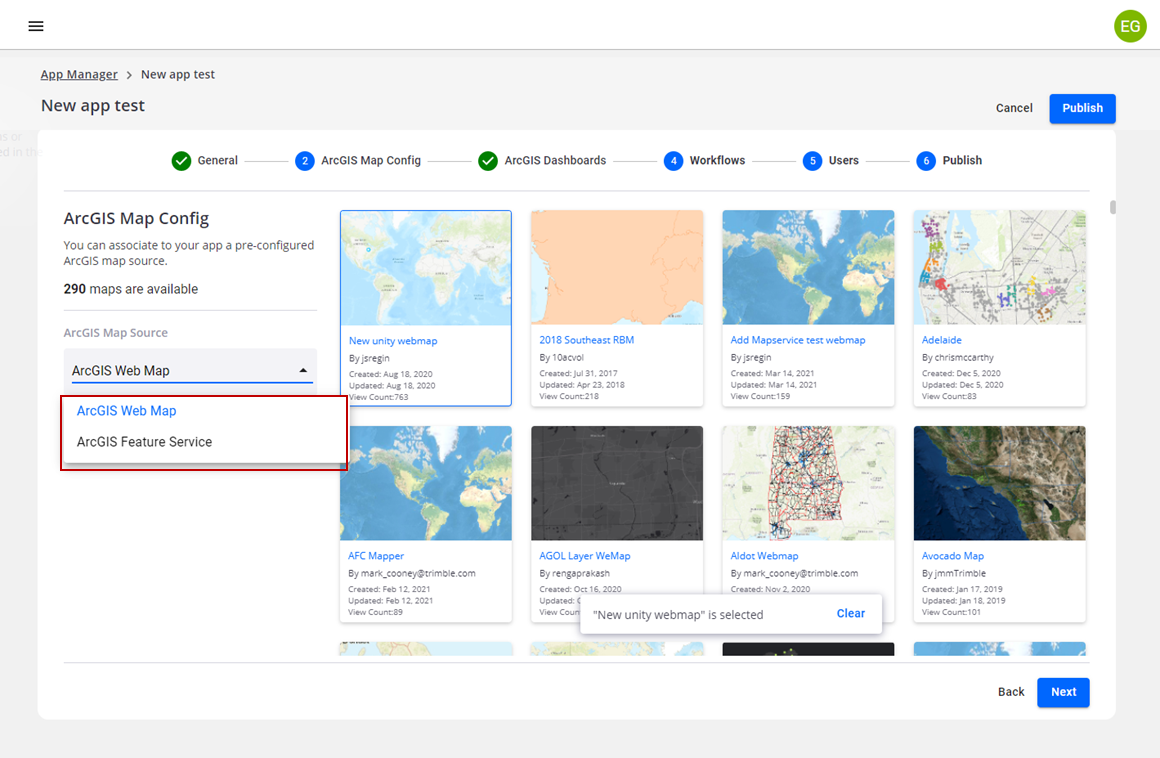Screen dimensions: 1160x758
Task: Open Add Mapservice test webmap title link
Action: pos(798,340)
